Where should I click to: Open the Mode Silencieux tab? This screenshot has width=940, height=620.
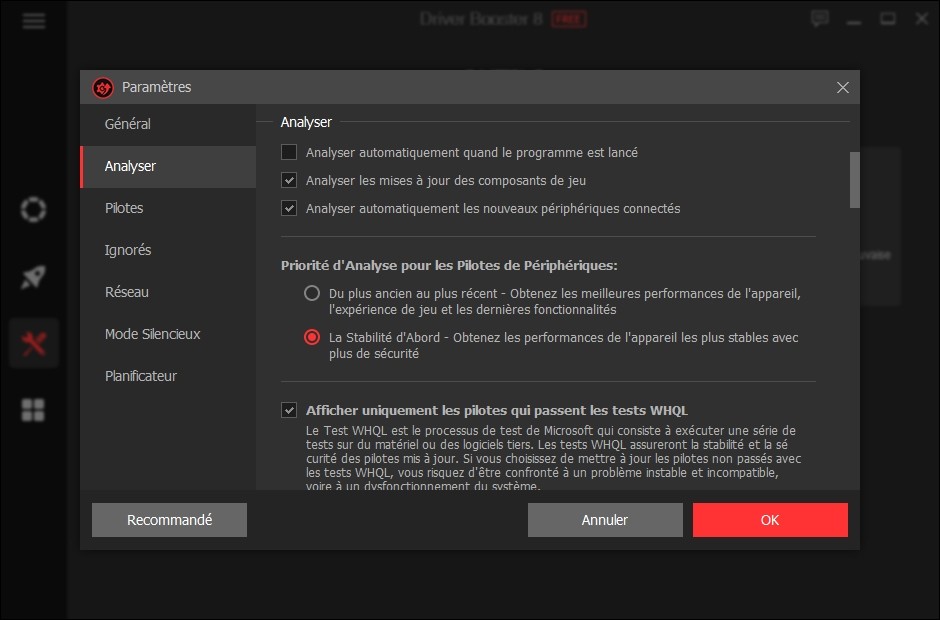pyautogui.click(x=168, y=334)
